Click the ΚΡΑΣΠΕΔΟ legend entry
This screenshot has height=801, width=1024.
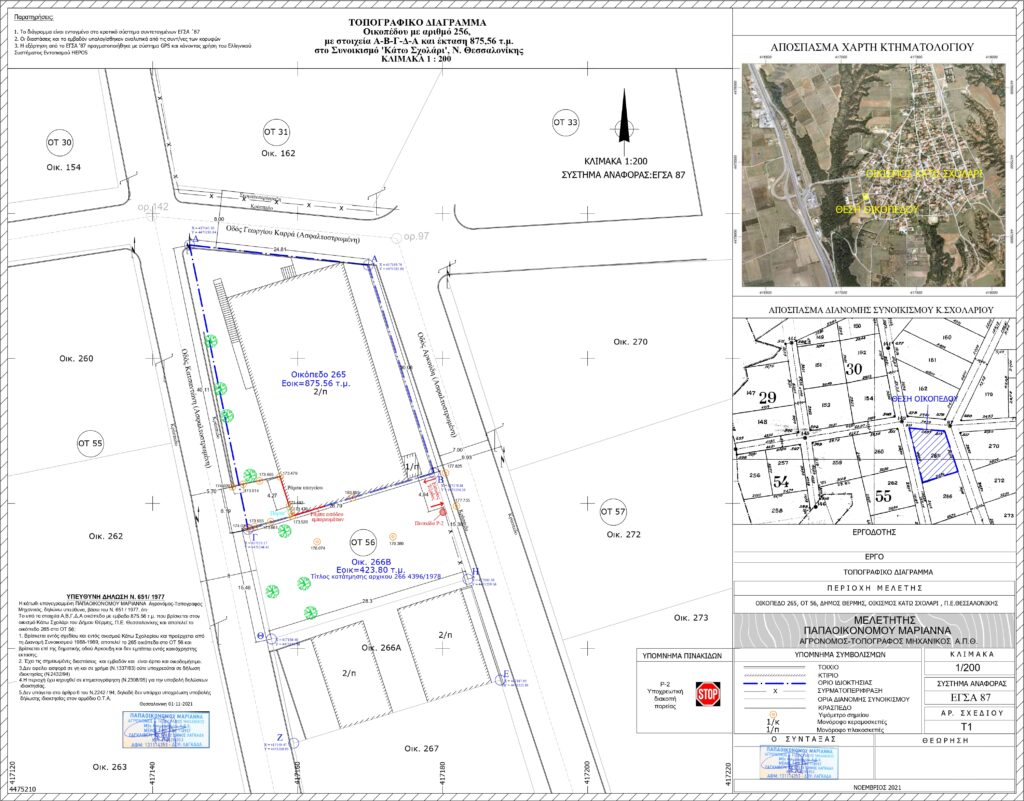tap(832, 707)
